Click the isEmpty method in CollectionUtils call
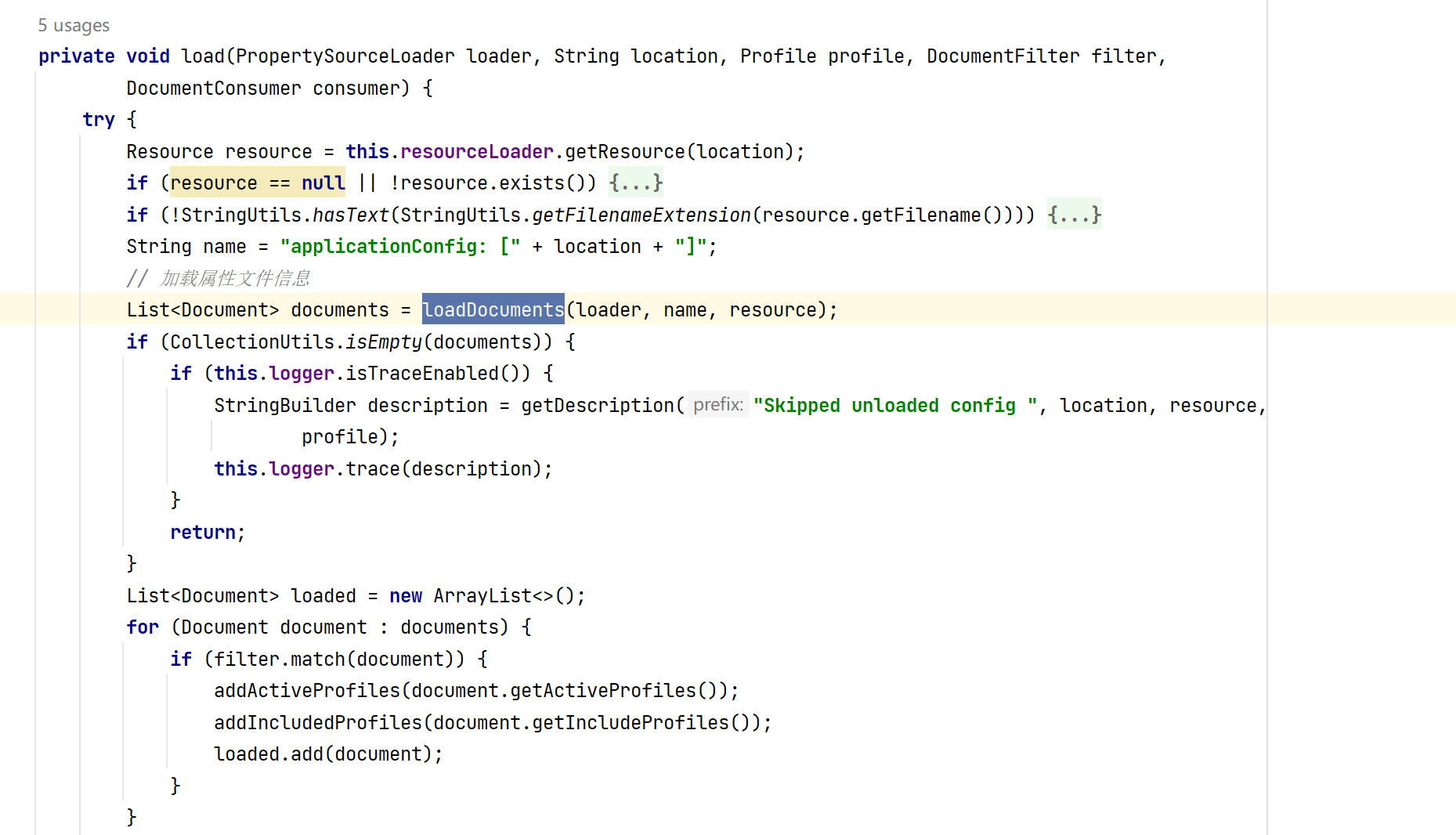1456x835 pixels. (x=384, y=342)
